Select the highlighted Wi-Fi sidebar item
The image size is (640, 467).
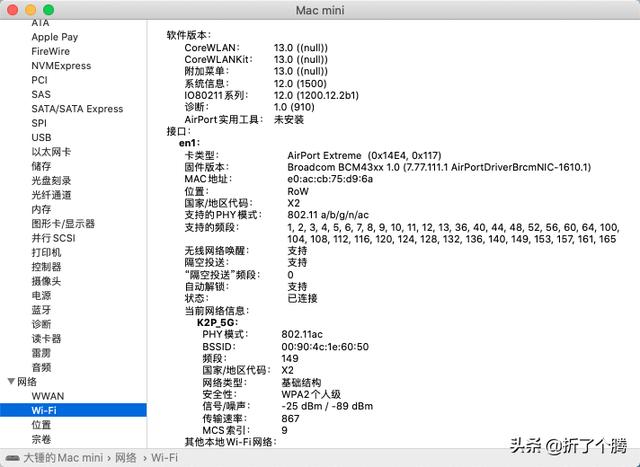pos(73,410)
